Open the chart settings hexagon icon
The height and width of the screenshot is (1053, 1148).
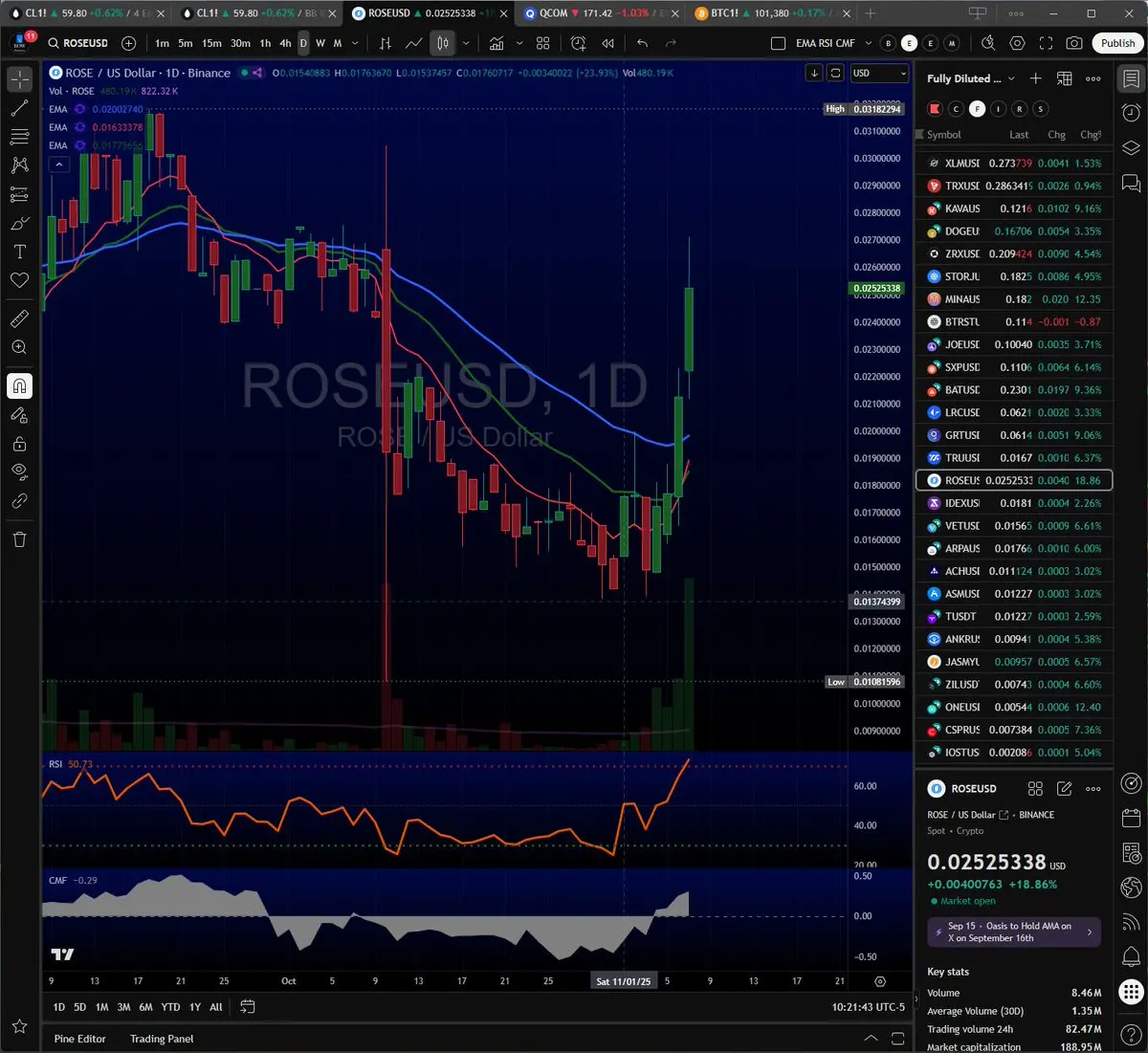click(1017, 43)
